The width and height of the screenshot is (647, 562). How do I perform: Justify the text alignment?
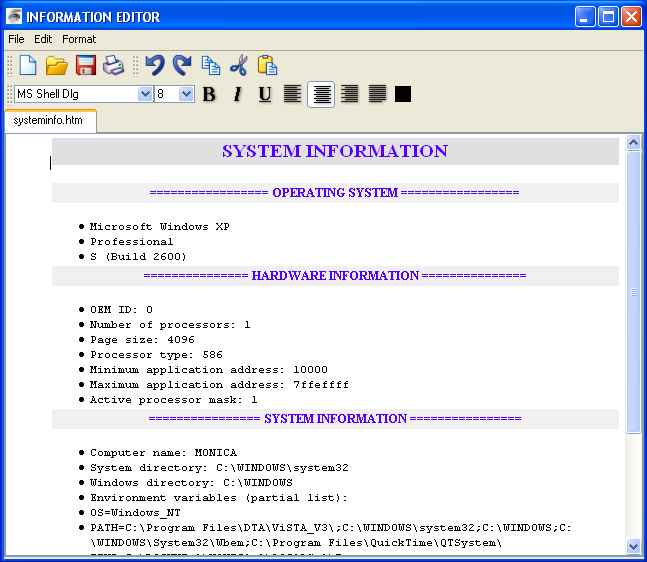click(x=378, y=94)
